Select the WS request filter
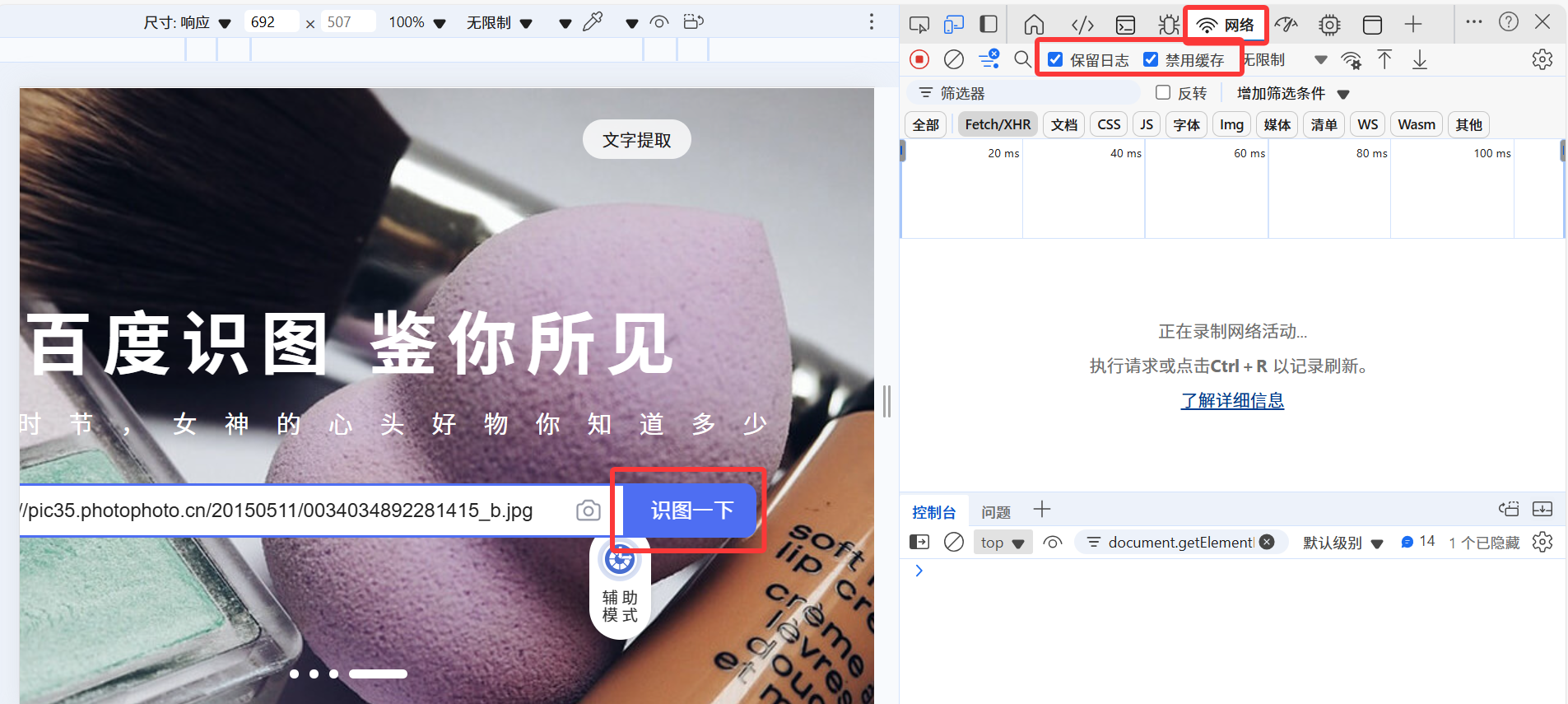 pos(1368,124)
